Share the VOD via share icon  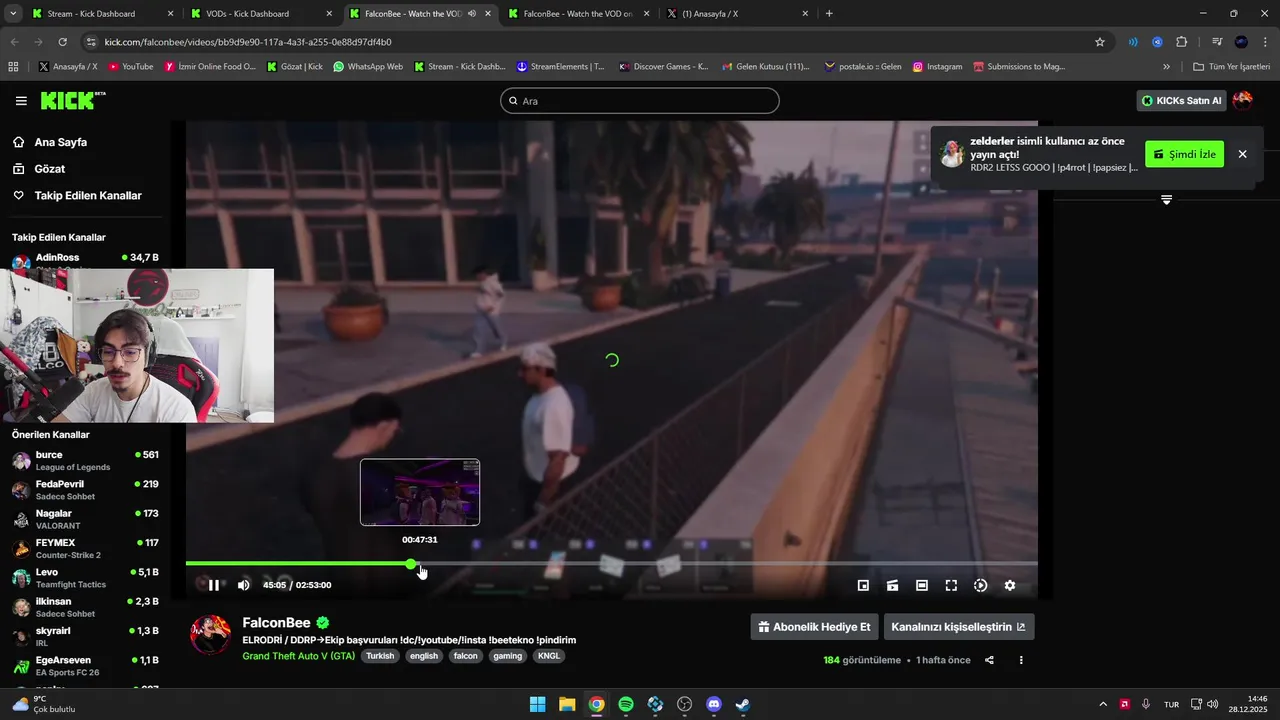click(x=989, y=660)
